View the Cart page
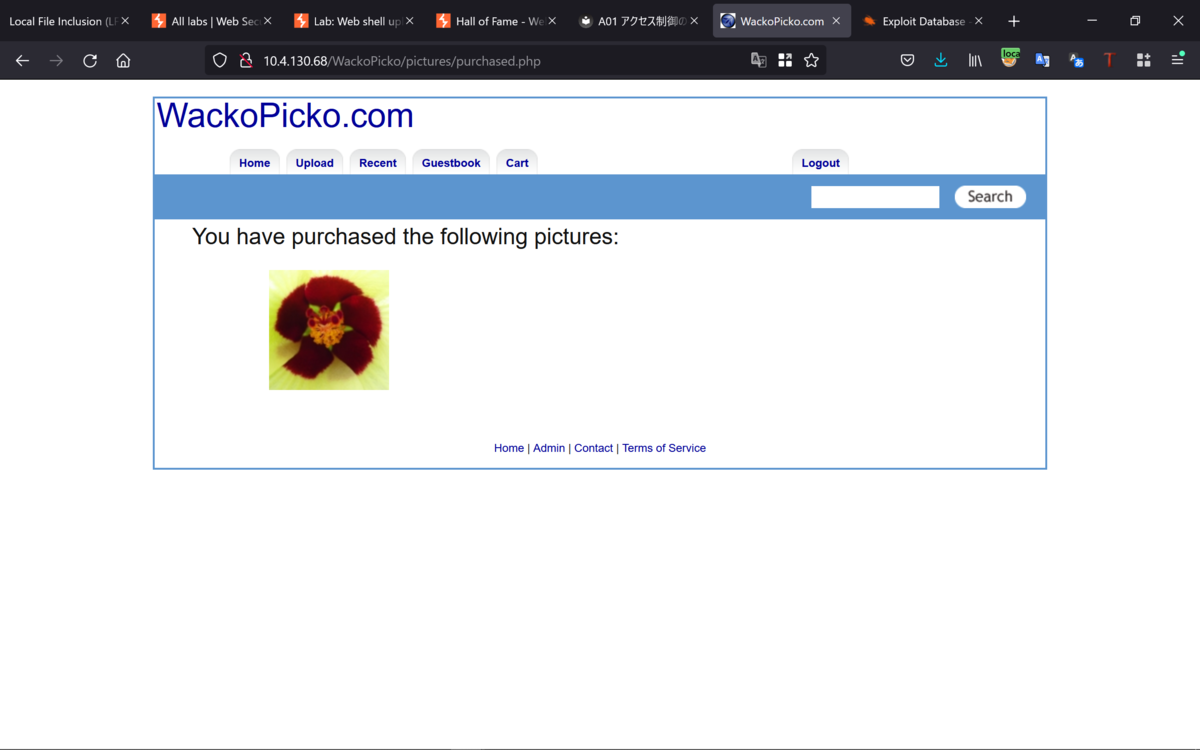The image size is (1200, 750). point(517,163)
